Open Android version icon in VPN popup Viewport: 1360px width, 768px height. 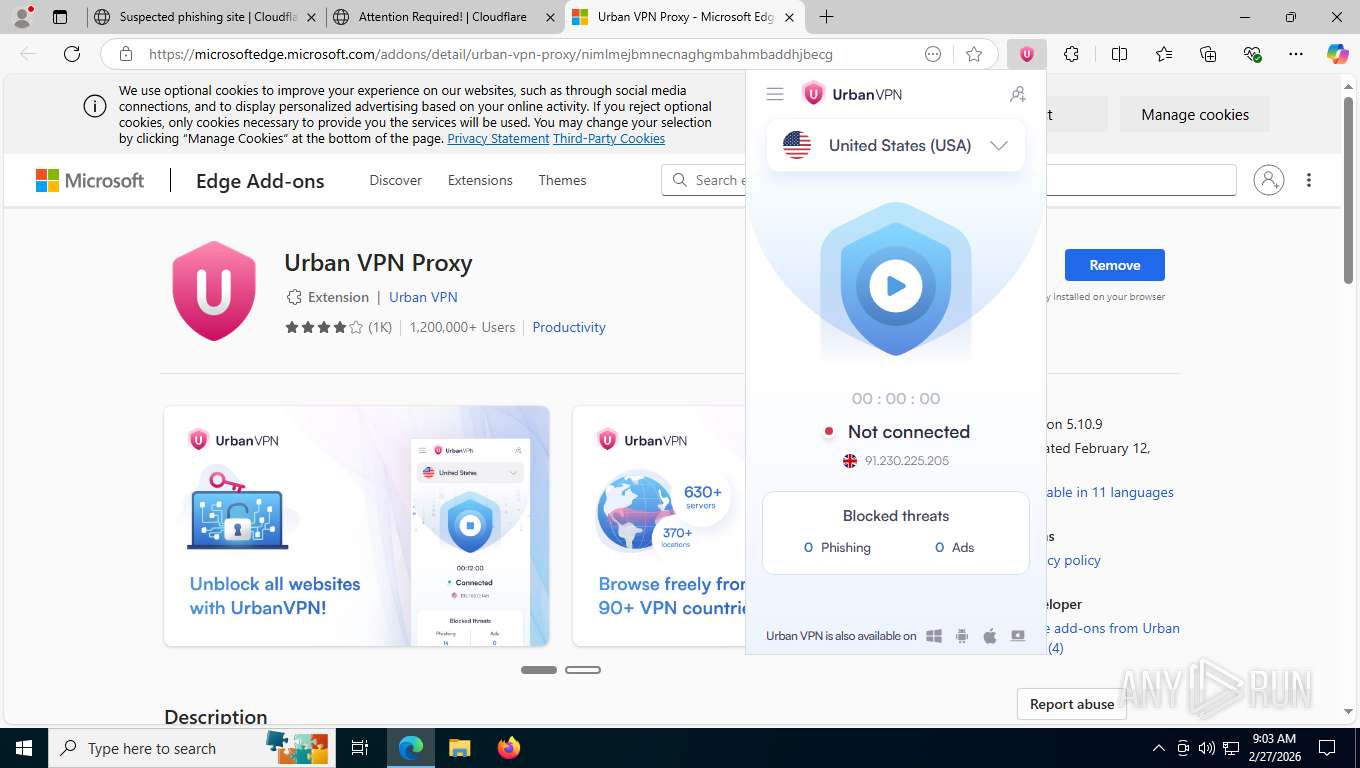(x=962, y=636)
